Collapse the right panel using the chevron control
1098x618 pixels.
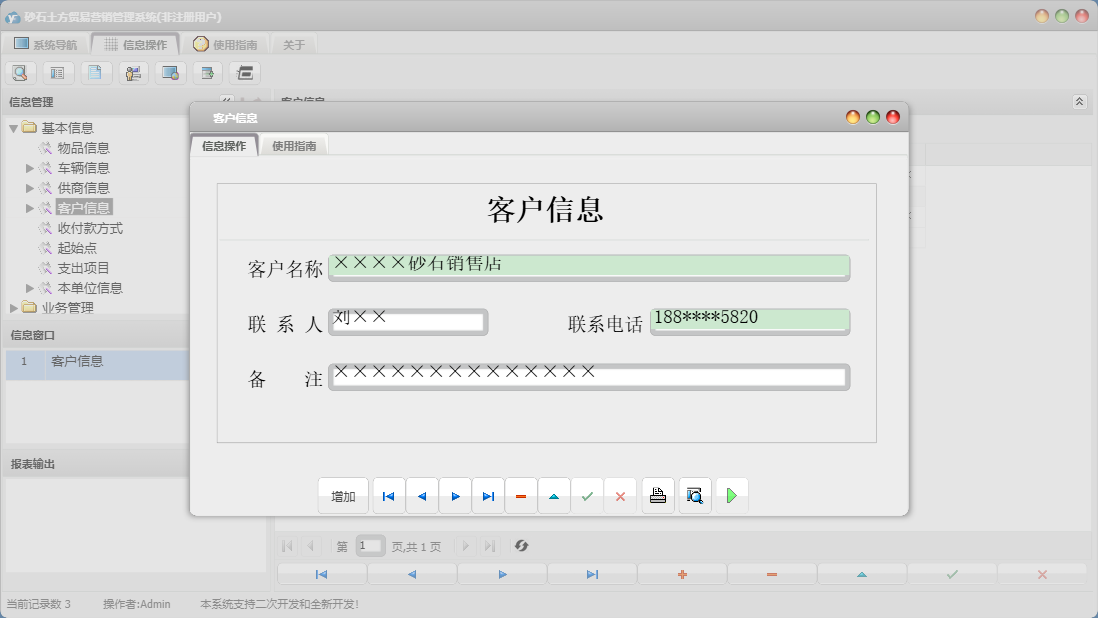(x=1078, y=101)
